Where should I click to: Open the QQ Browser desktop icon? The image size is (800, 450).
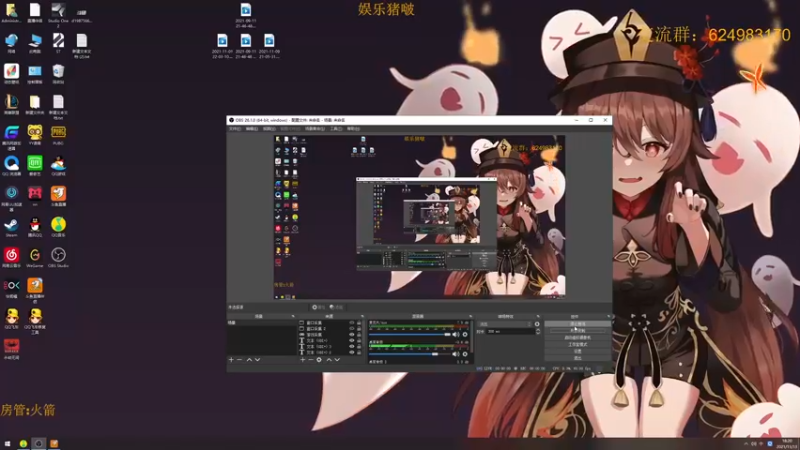point(11,166)
